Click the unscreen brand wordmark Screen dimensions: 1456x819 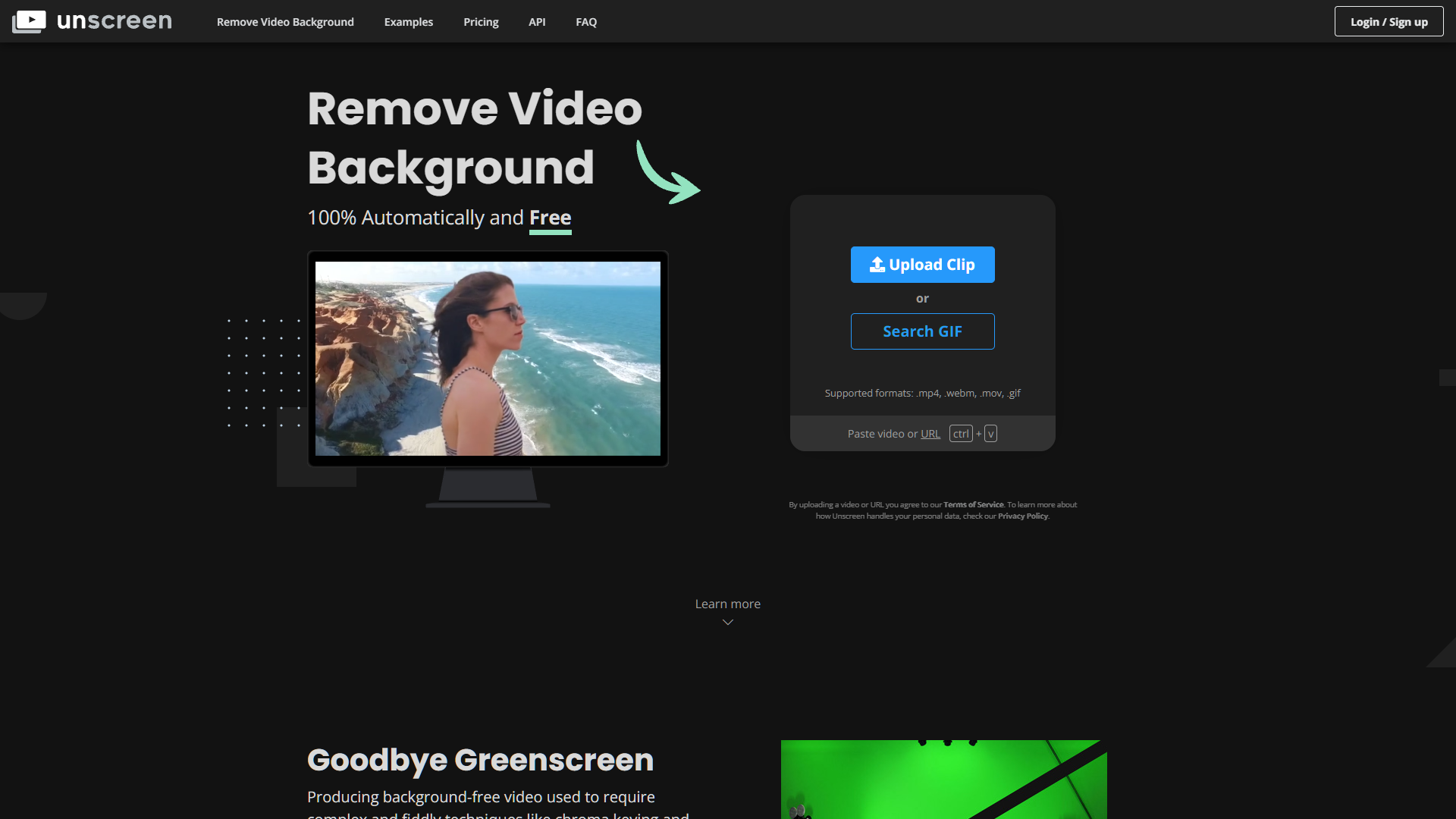pyautogui.click(x=115, y=21)
